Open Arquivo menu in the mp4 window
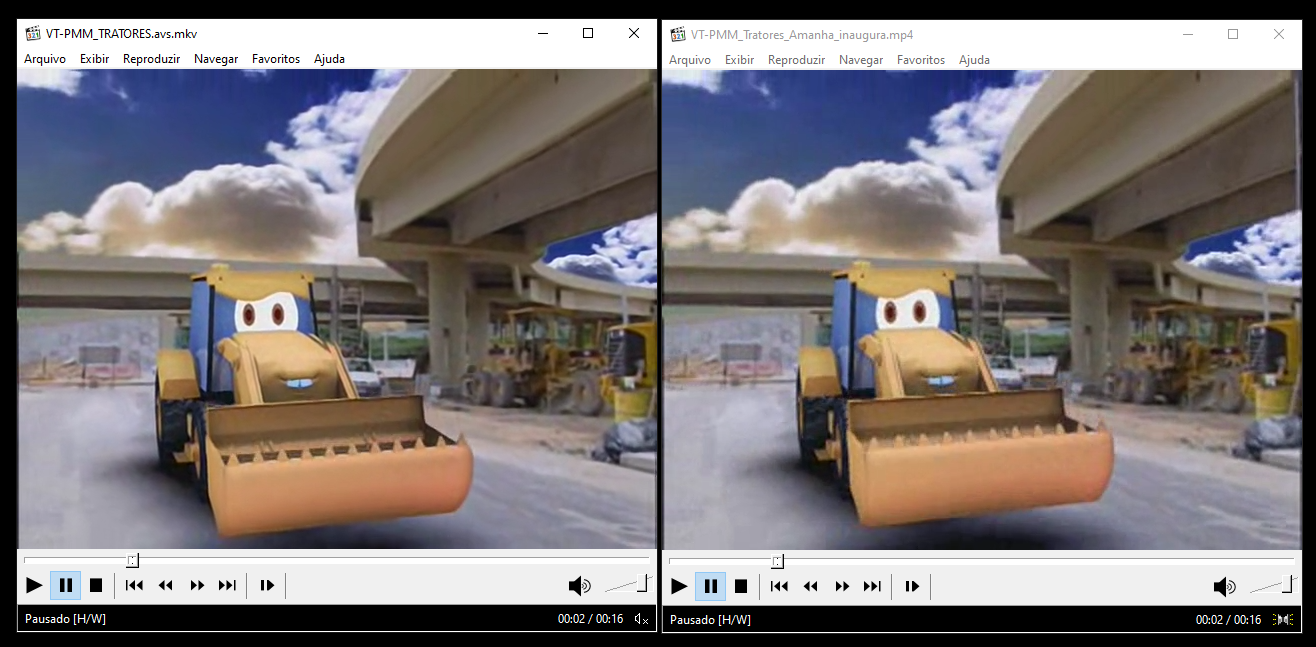Image resolution: width=1316 pixels, height=647 pixels. point(690,60)
